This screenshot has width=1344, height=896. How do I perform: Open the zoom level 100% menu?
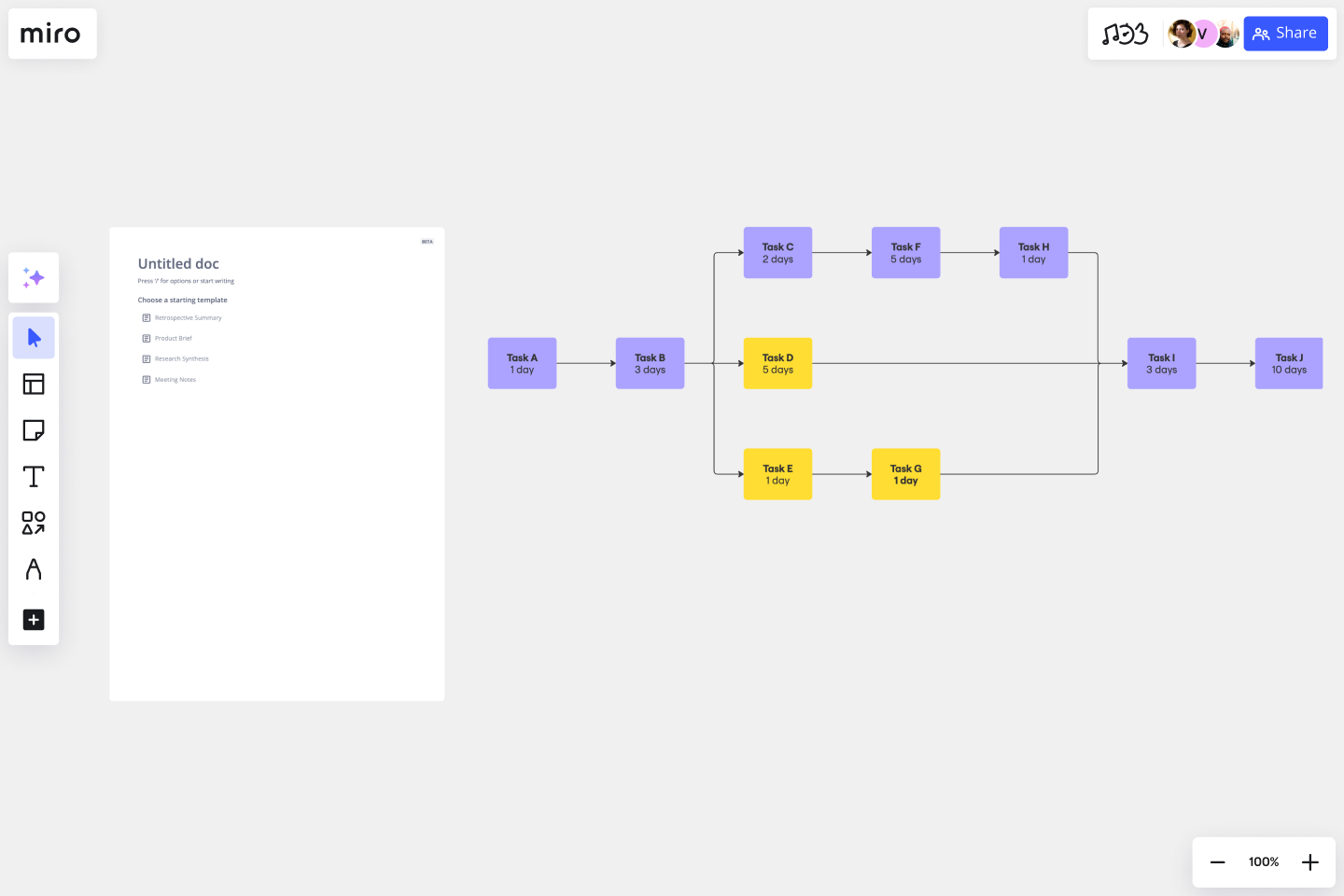pyautogui.click(x=1263, y=861)
